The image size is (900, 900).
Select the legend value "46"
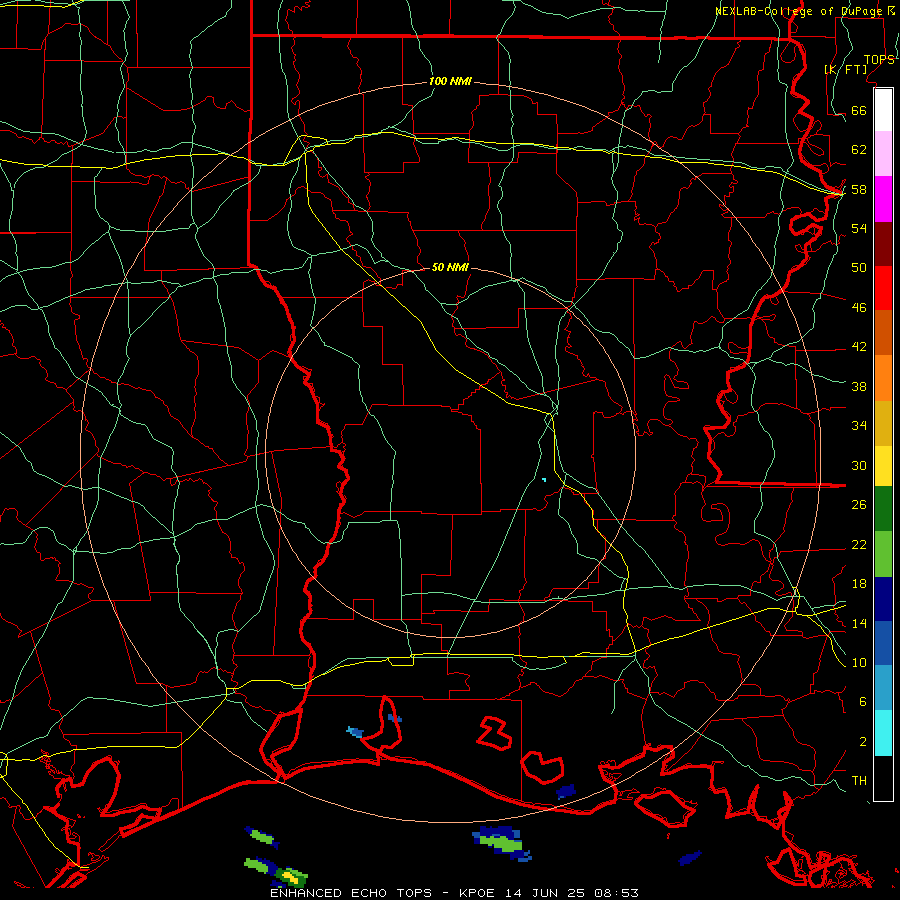pyautogui.click(x=859, y=308)
